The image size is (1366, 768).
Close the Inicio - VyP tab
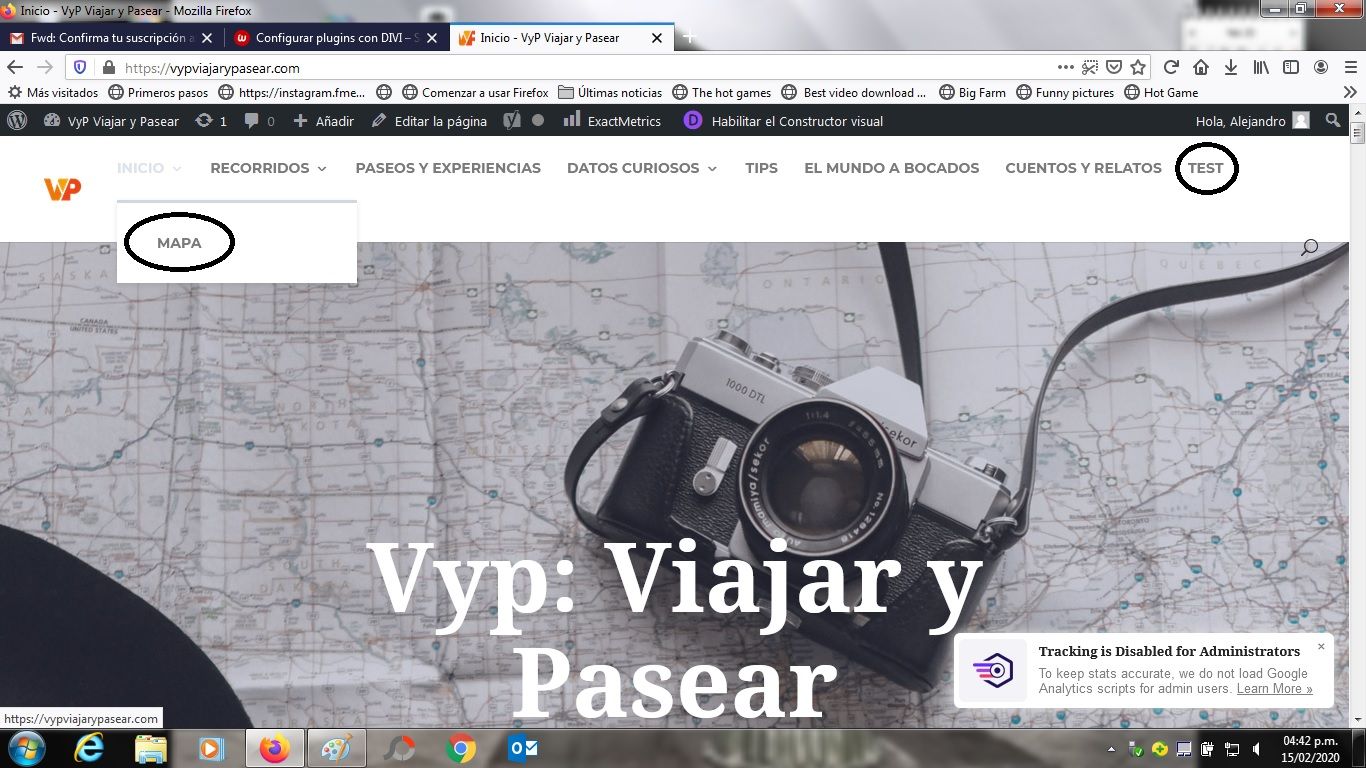click(x=657, y=38)
